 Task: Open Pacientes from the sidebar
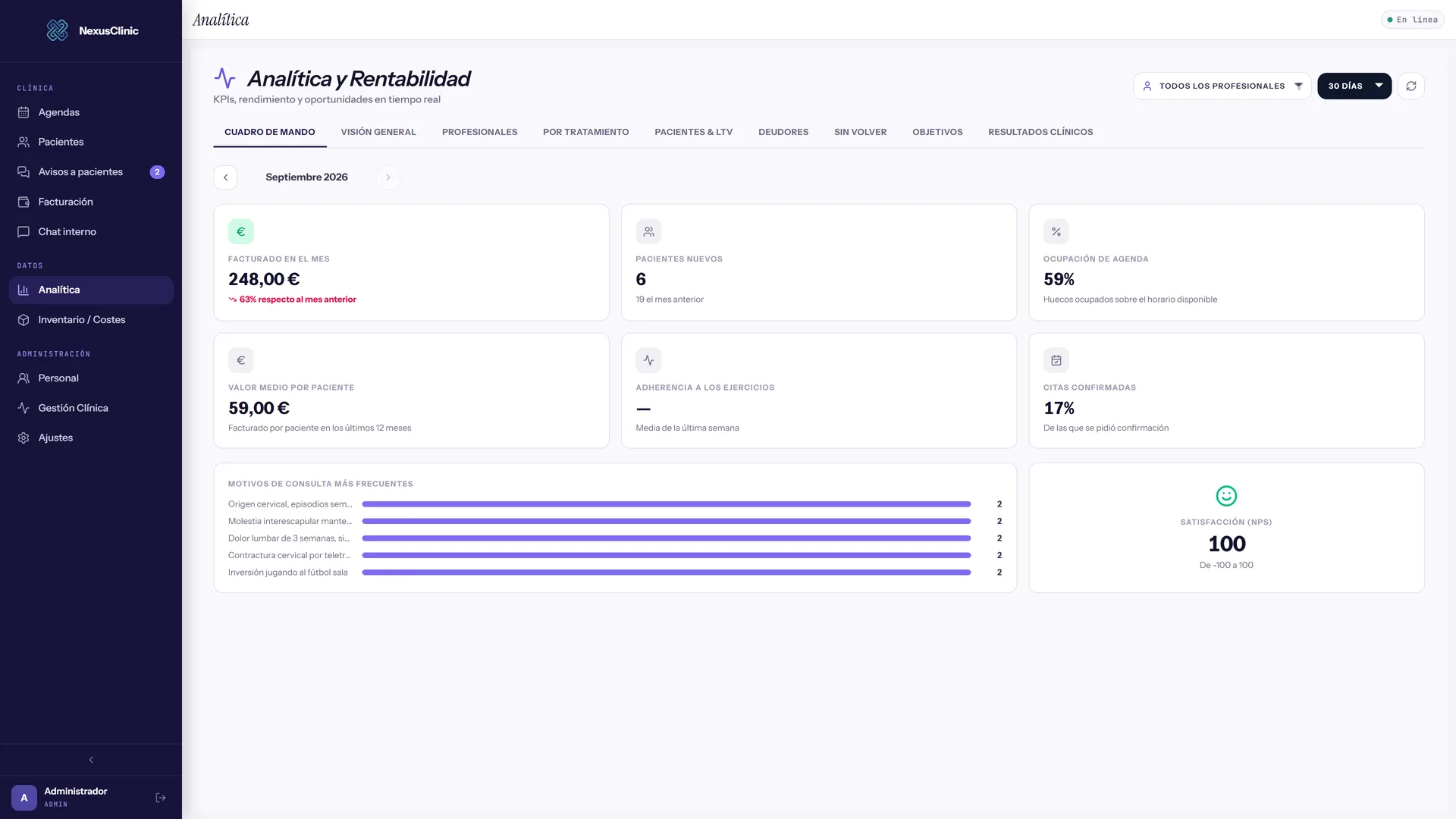click(x=91, y=142)
